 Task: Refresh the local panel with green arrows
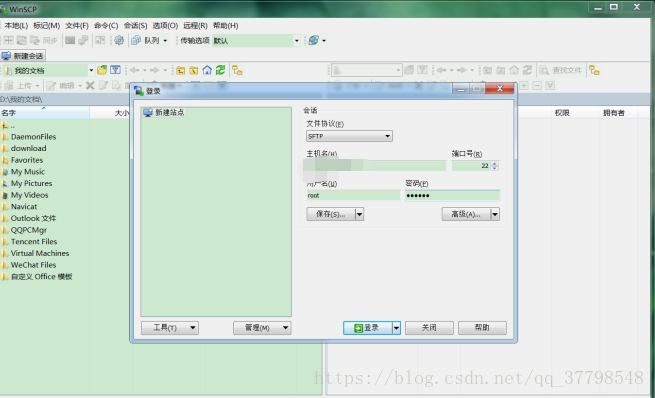[x=221, y=70]
